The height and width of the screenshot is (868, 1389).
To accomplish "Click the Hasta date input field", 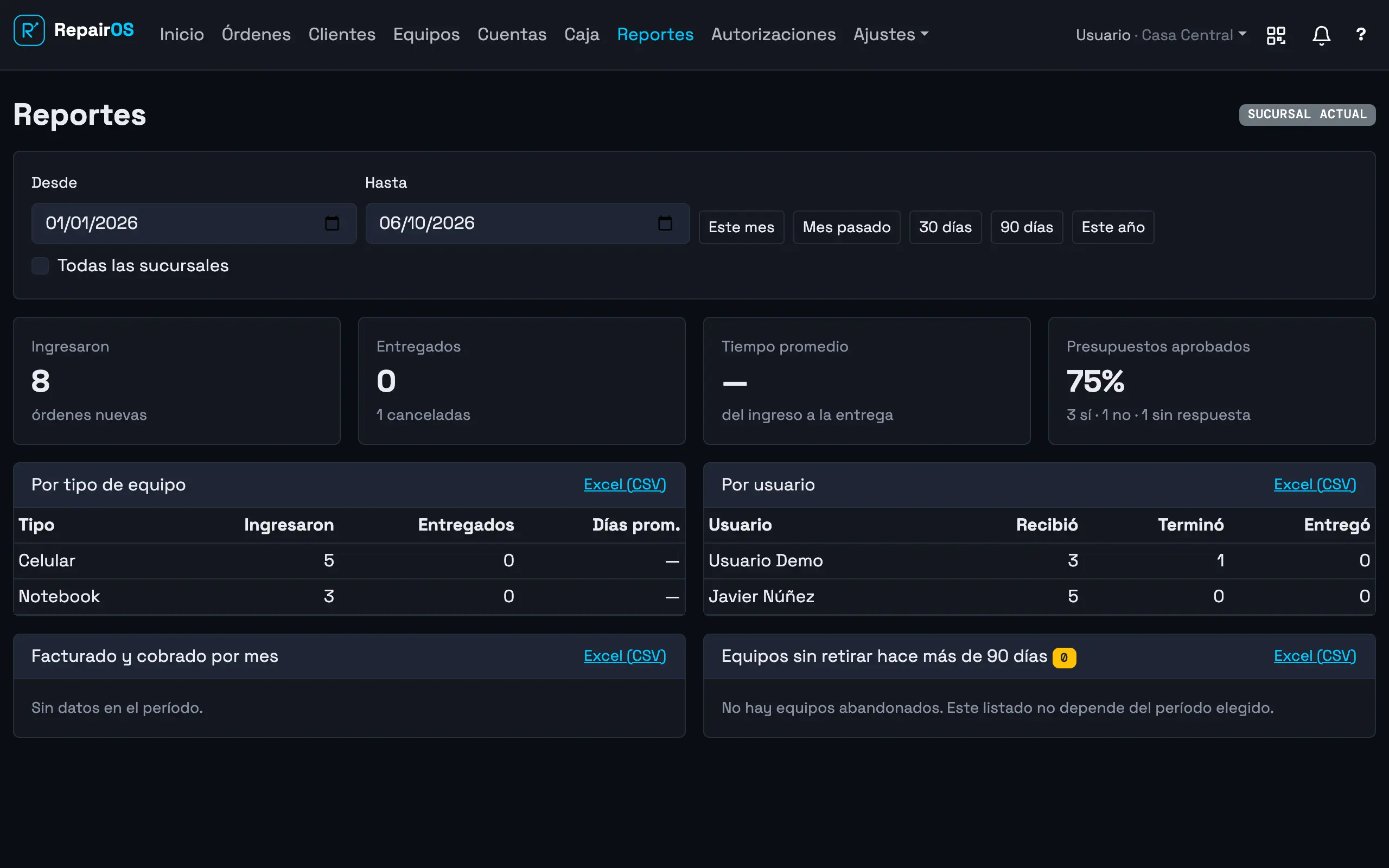I will pos(527,224).
